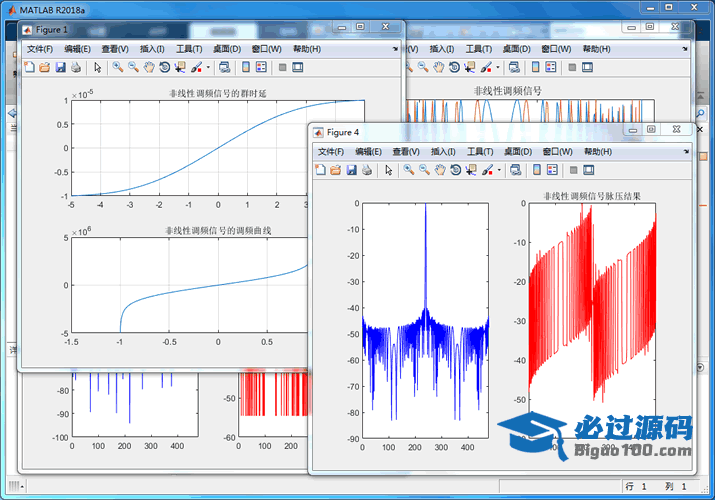Open 桌面(D) menu in background figure
The image size is (715, 500).
[517, 49]
